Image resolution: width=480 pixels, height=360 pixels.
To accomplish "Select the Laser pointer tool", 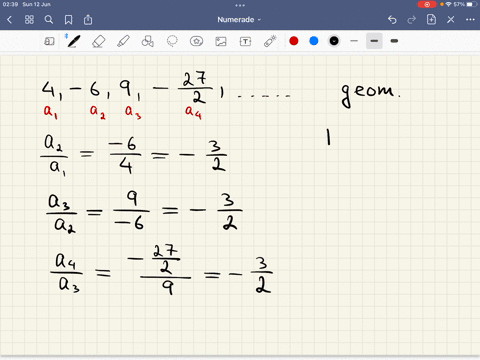I will click(x=270, y=41).
